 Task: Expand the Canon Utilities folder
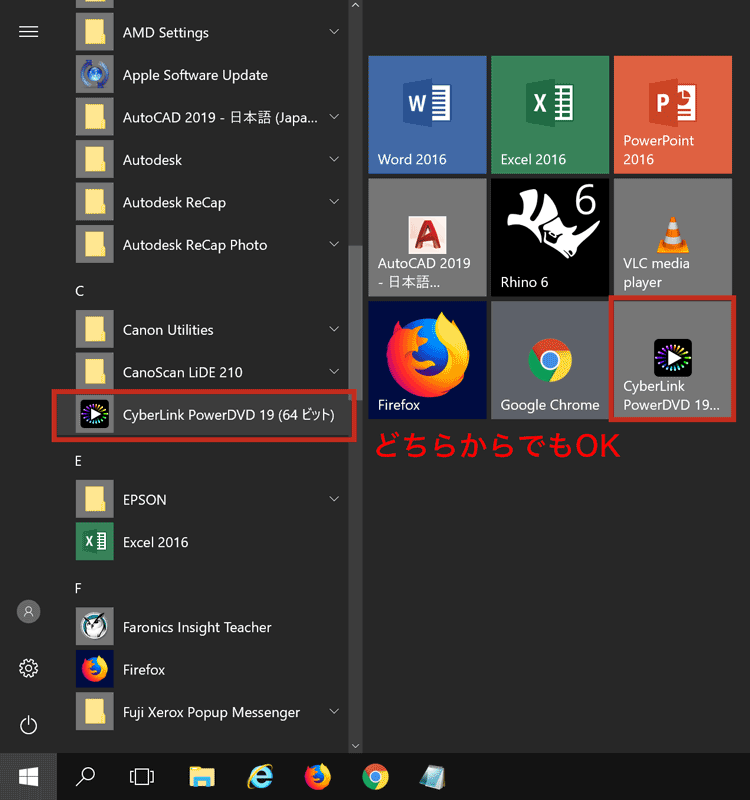(x=334, y=330)
